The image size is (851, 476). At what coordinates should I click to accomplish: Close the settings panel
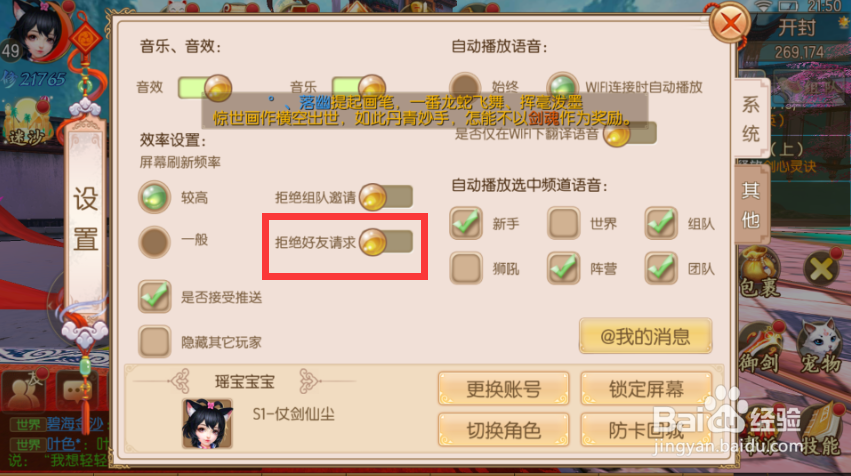[730, 23]
